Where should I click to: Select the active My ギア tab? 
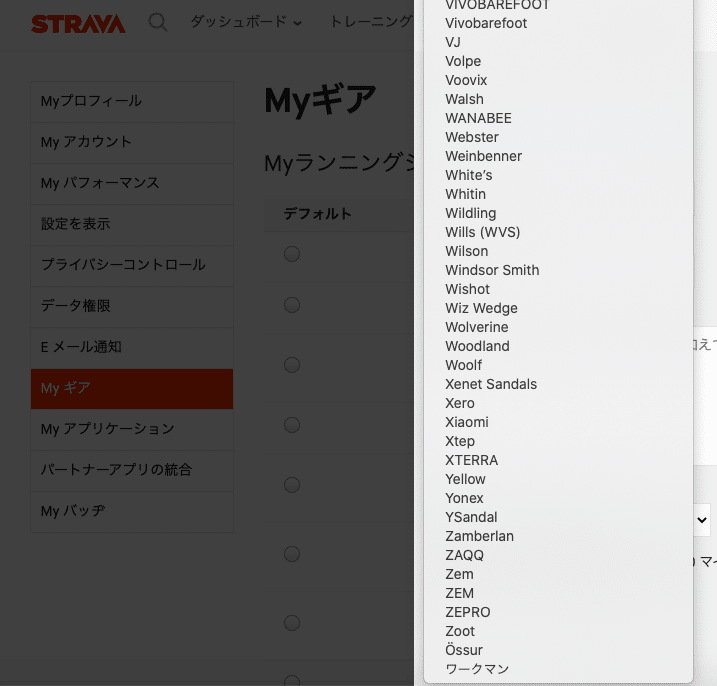(x=132, y=389)
